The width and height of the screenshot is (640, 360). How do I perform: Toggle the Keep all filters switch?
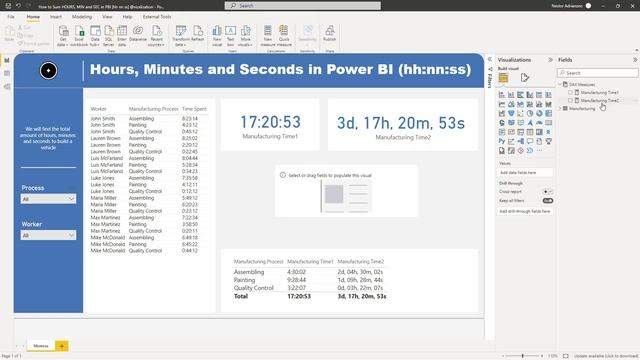coord(547,201)
